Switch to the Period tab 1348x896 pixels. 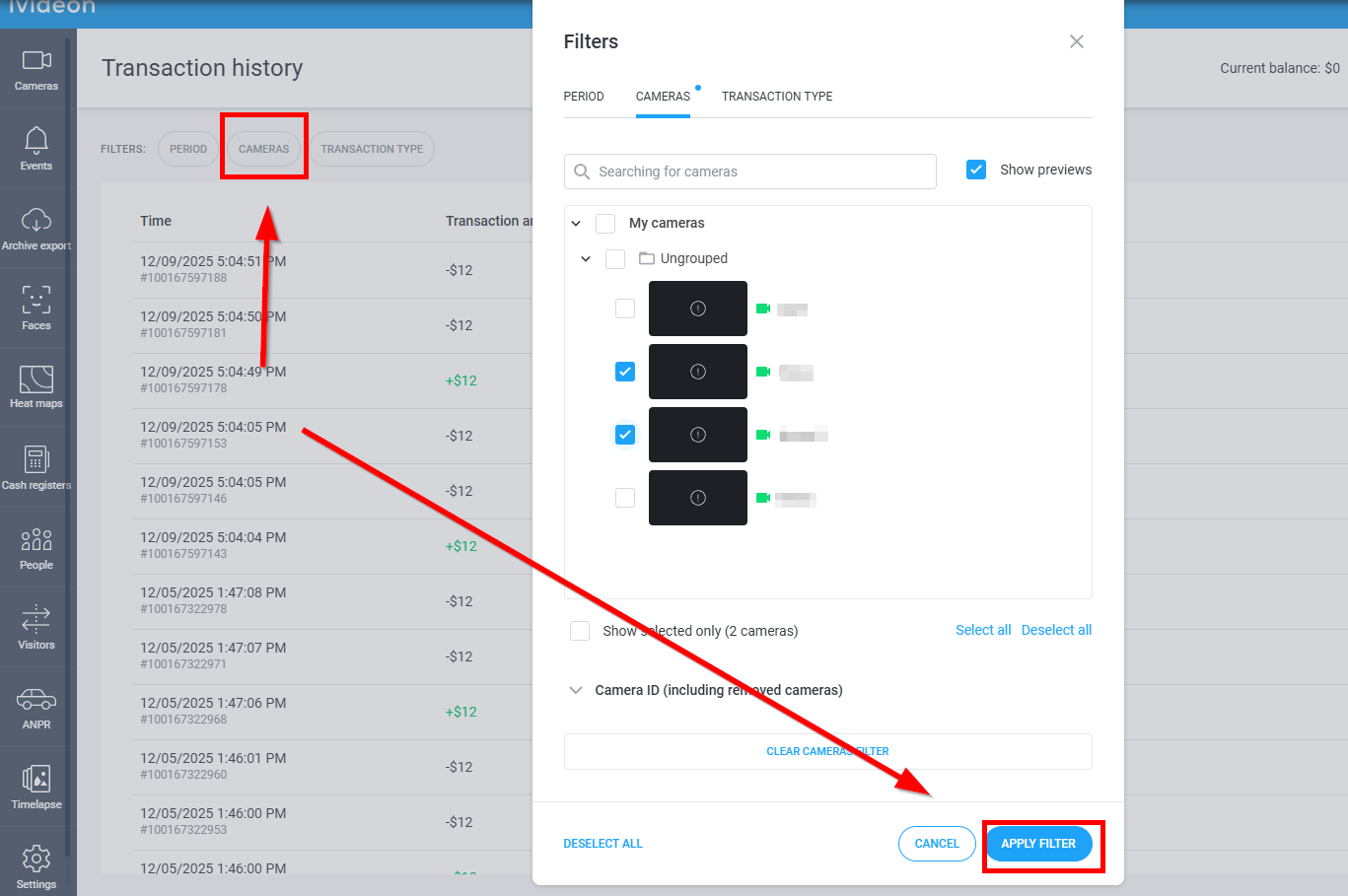click(x=584, y=97)
